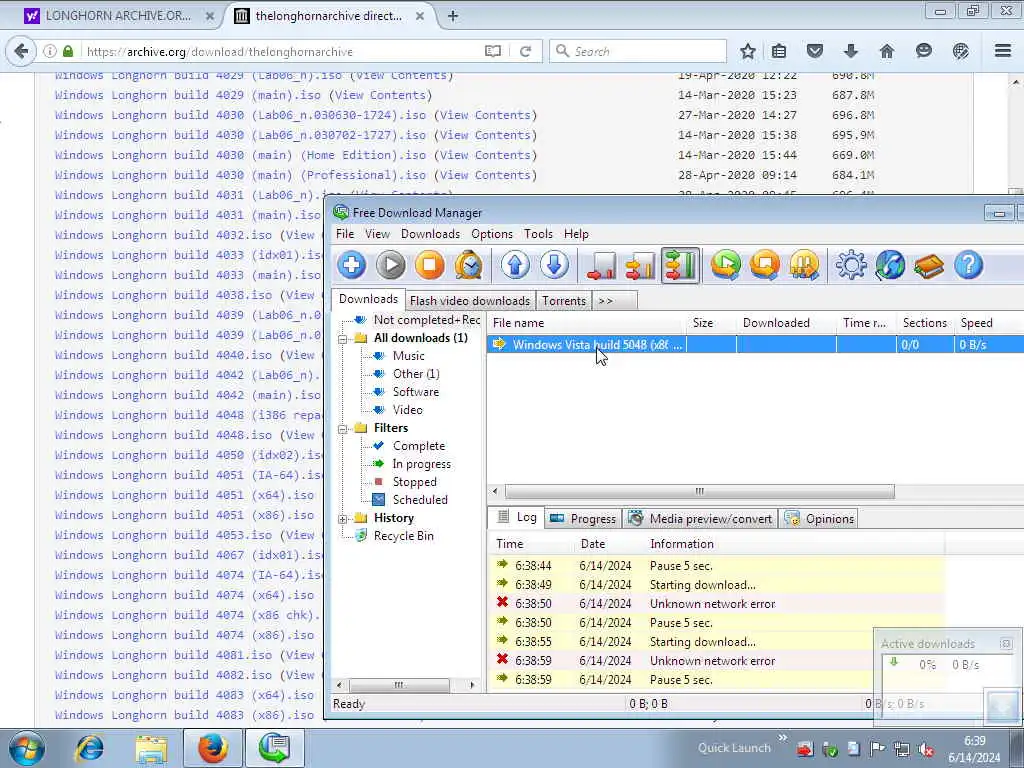
Task: Switch to the Torrents tab
Action: tap(564, 300)
